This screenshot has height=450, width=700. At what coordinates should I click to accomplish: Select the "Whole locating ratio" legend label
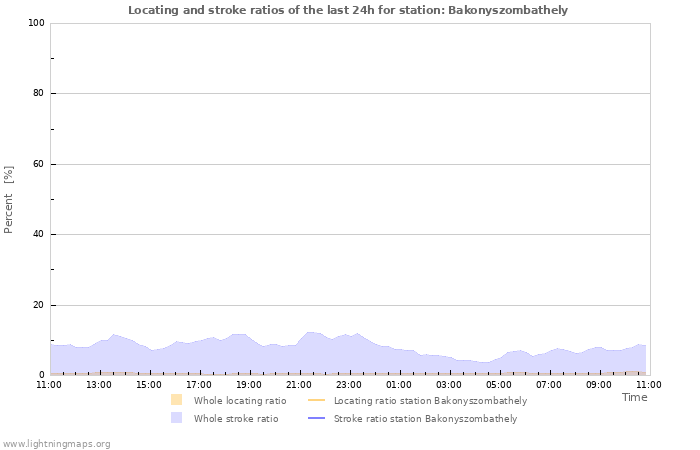pyautogui.click(x=240, y=401)
